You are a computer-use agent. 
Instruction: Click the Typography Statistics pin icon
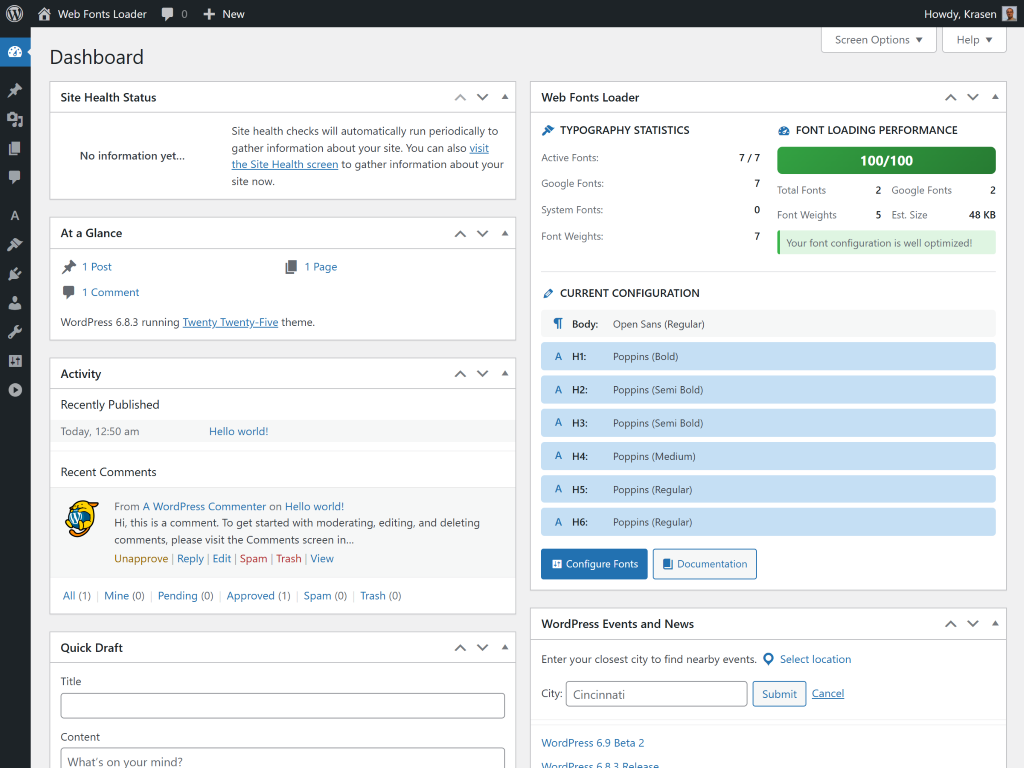point(548,130)
